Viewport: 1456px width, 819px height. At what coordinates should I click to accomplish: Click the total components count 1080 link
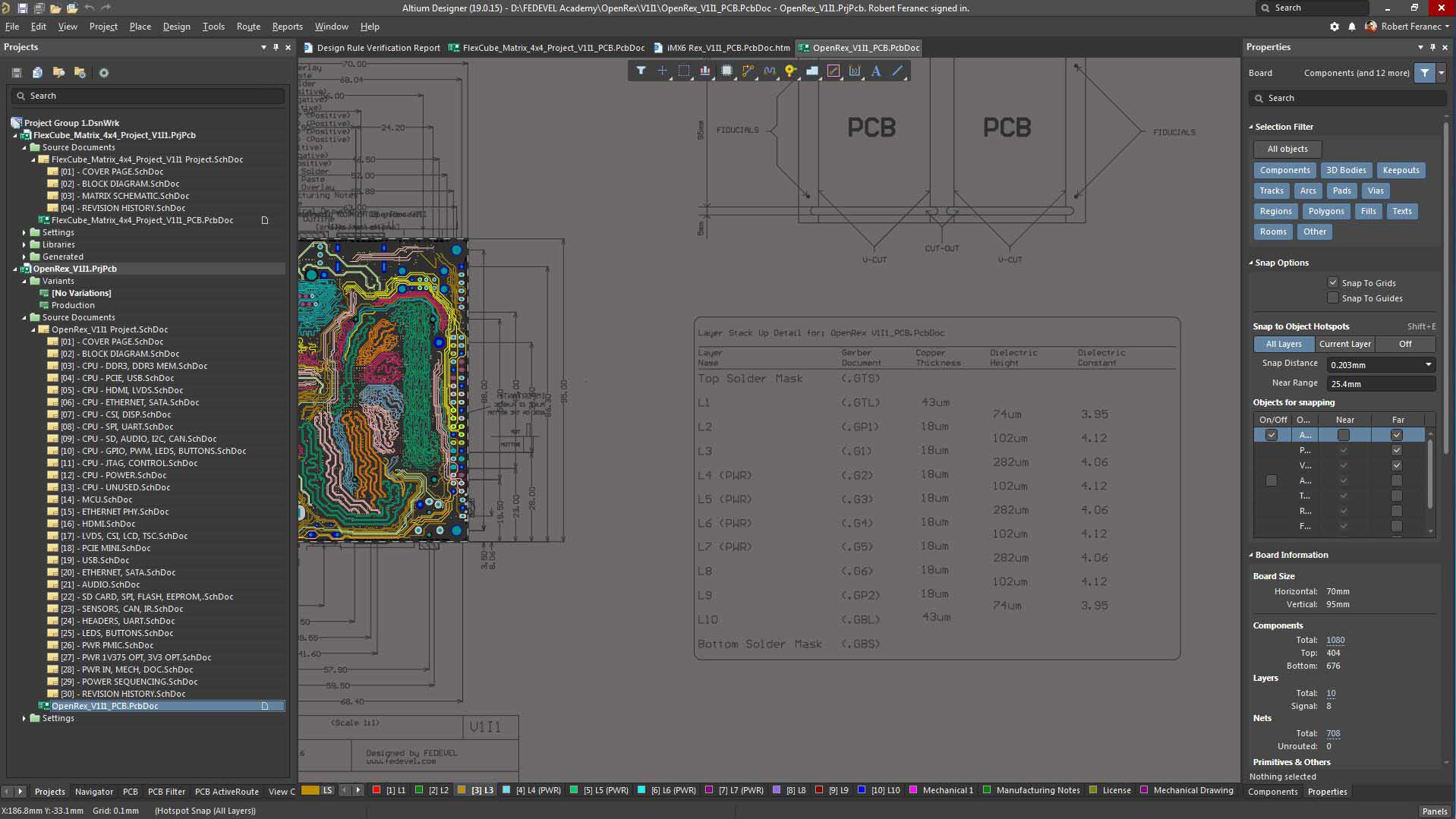point(1335,640)
